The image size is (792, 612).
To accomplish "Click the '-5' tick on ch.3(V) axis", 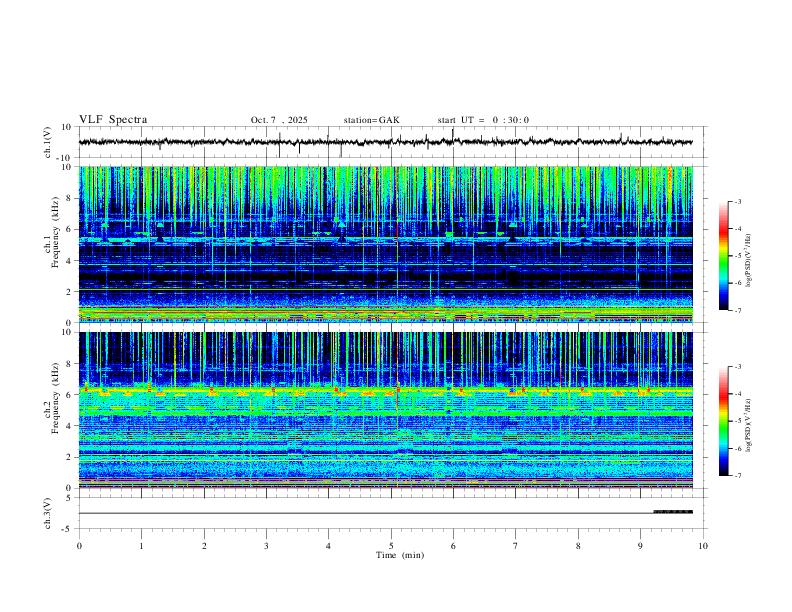I will [x=68, y=529].
